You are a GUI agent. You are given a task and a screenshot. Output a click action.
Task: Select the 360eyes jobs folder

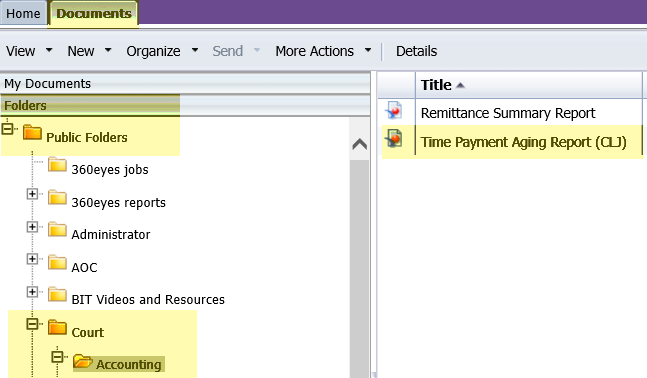pyautogui.click(x=110, y=170)
